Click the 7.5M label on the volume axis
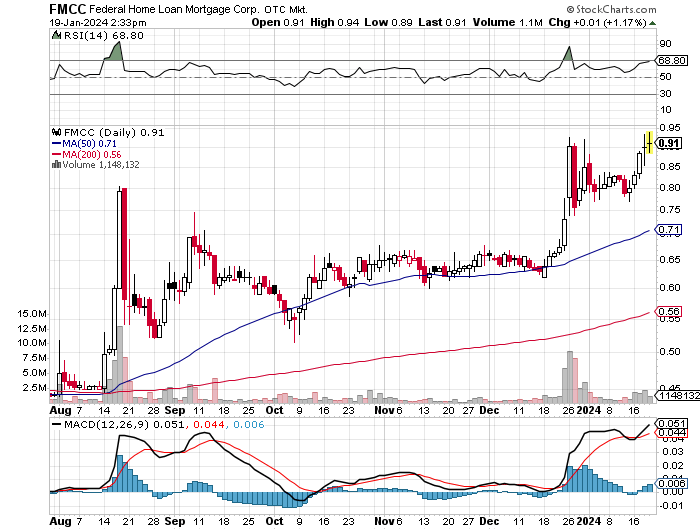 click(x=35, y=358)
